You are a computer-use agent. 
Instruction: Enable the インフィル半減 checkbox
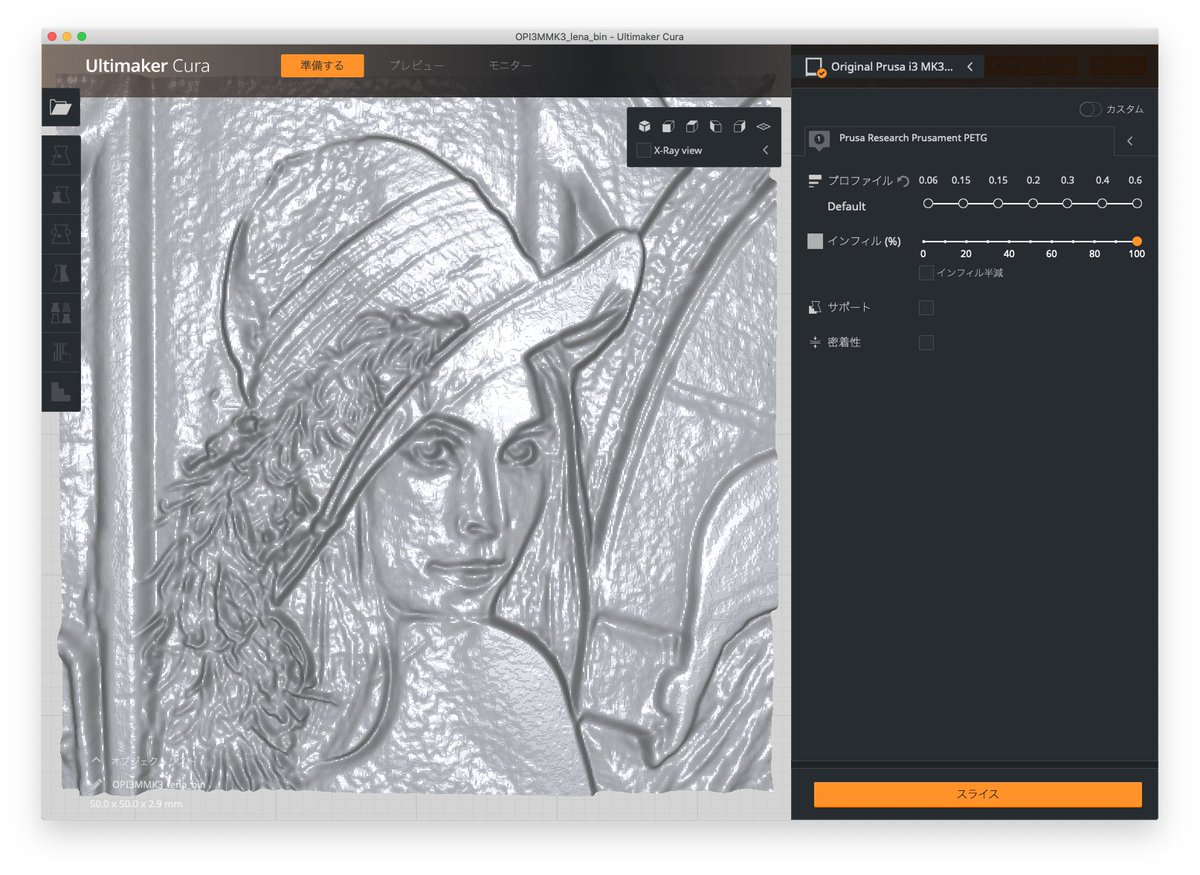[x=926, y=272]
